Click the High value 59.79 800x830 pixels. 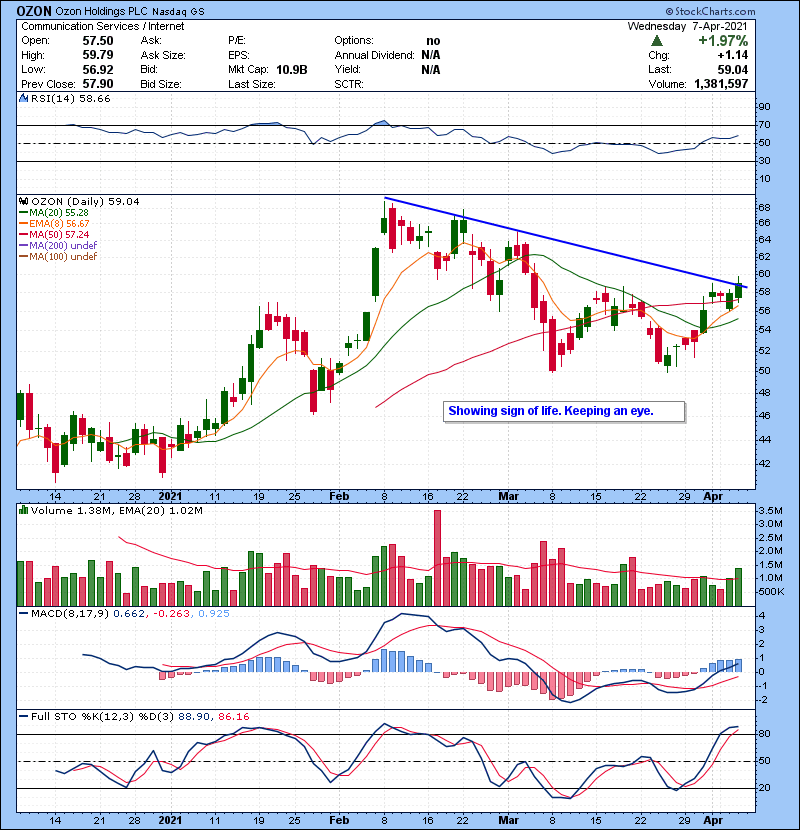point(98,55)
